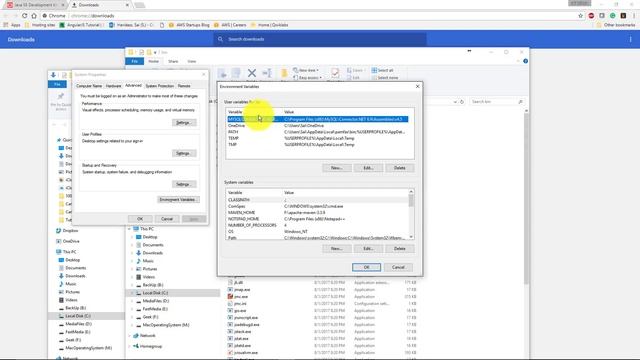Open Computer Name tab in System Properties
This screenshot has height=360, width=640.
(x=89, y=86)
